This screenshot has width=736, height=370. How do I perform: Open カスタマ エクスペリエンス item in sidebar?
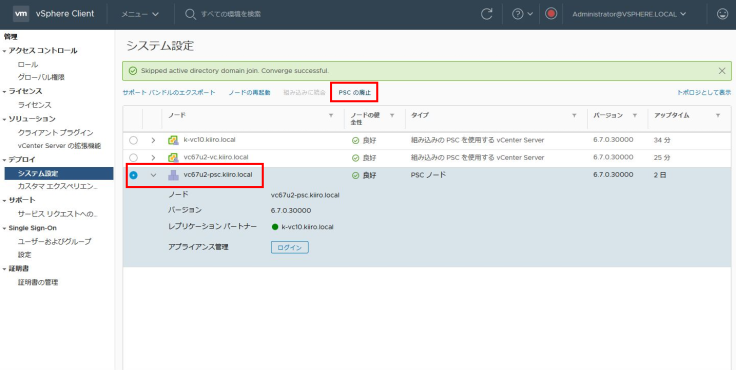coord(58,186)
